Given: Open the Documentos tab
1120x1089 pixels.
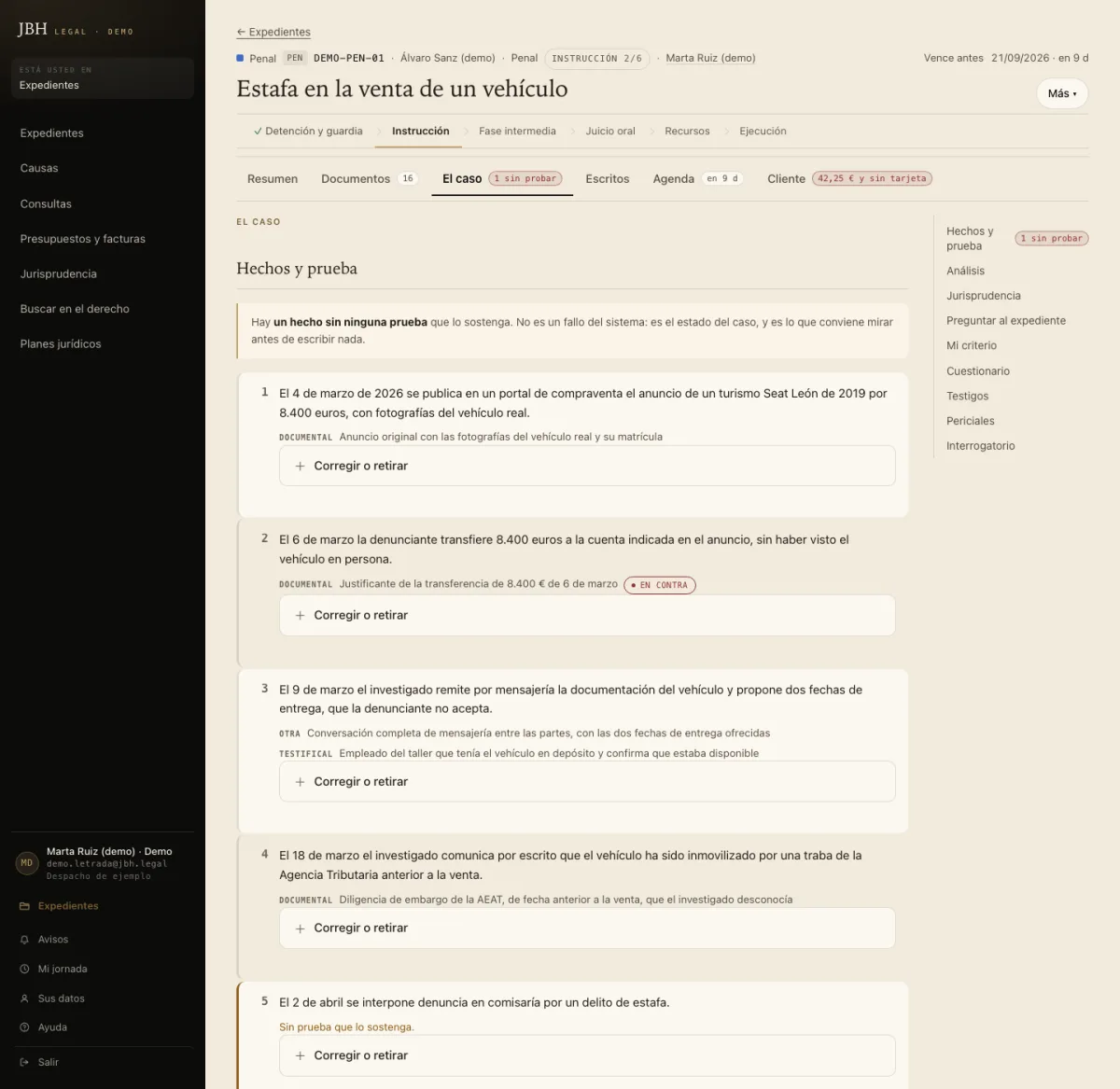Looking at the screenshot, I should coord(369,179).
